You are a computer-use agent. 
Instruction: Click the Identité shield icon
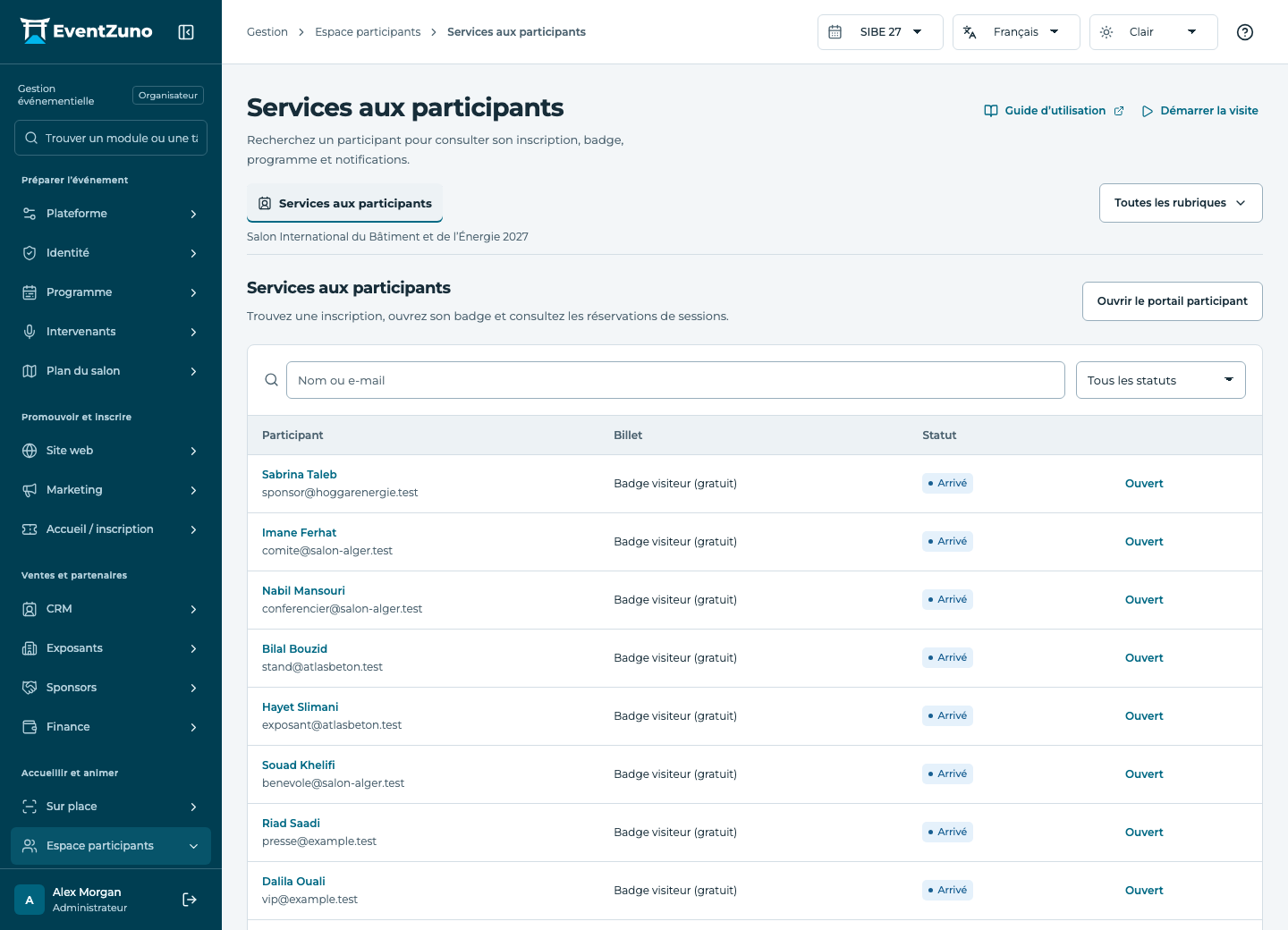(x=30, y=253)
